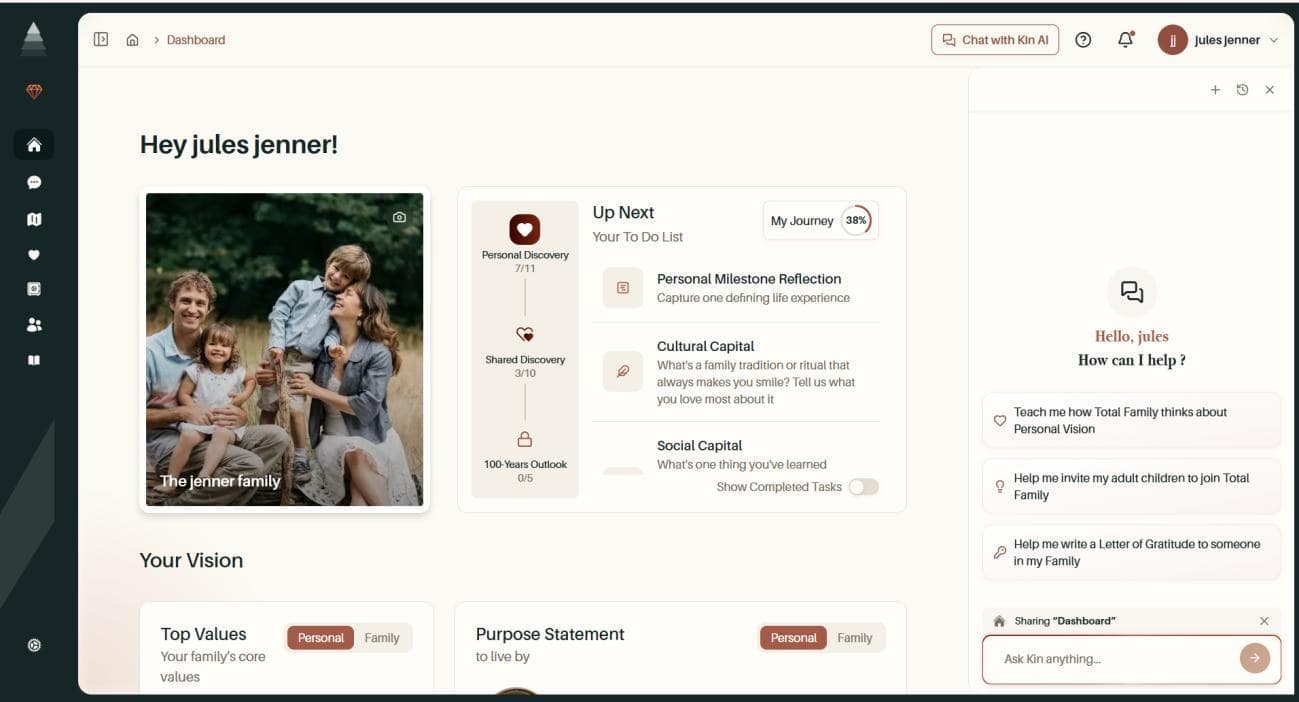Select Family in Purpose Statement toggle
This screenshot has width=1299, height=702.
855,638
